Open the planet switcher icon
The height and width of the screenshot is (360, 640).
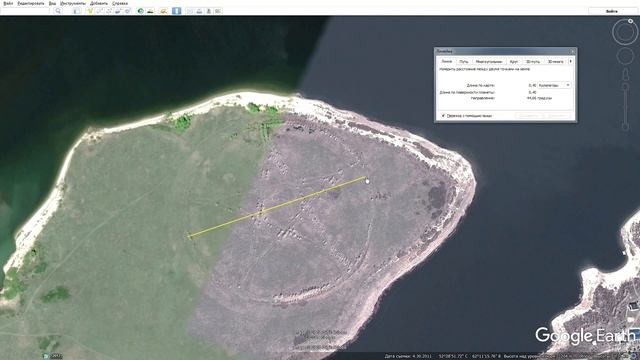pos(164,11)
